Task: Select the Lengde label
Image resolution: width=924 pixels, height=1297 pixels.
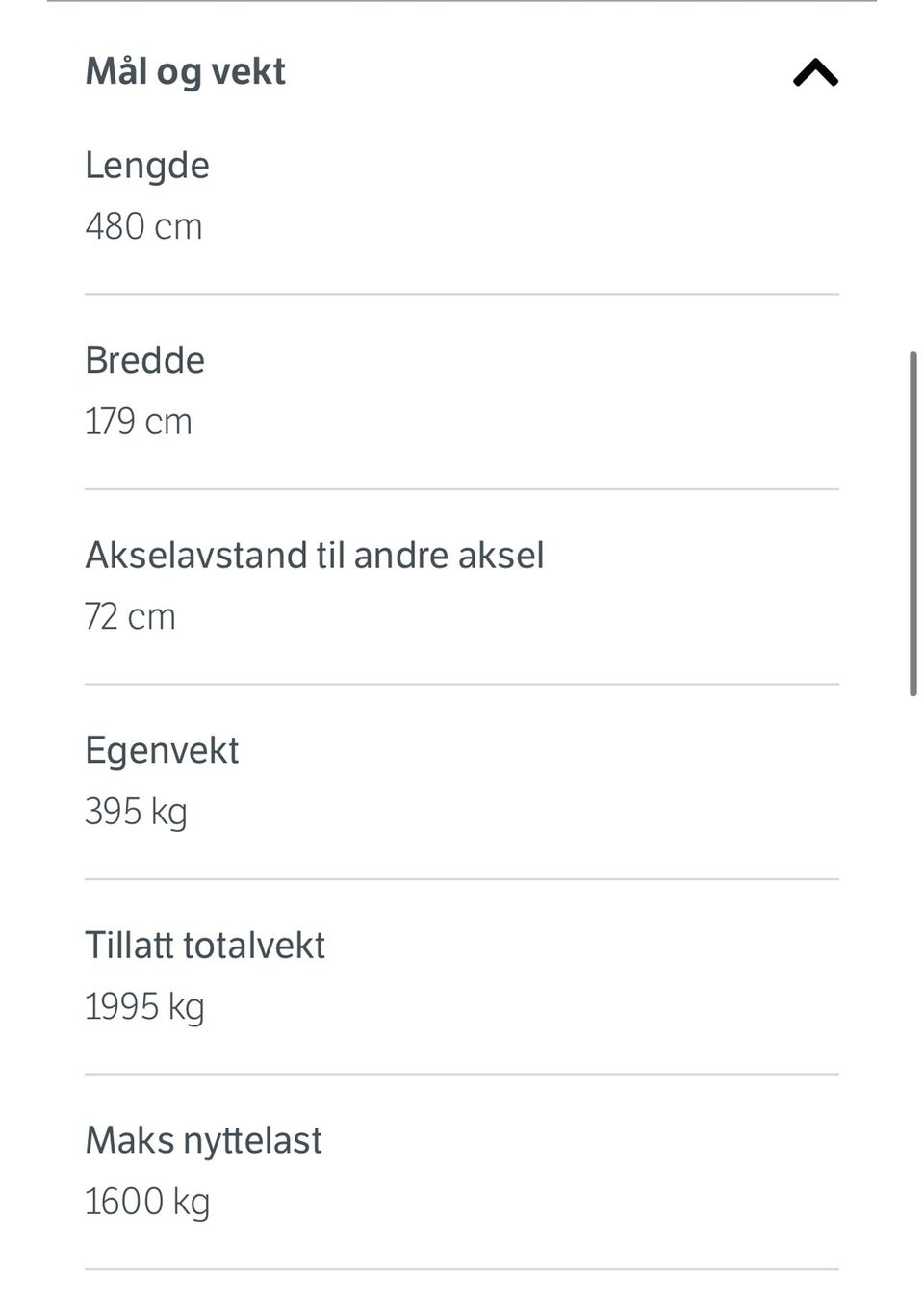Action: click(147, 167)
